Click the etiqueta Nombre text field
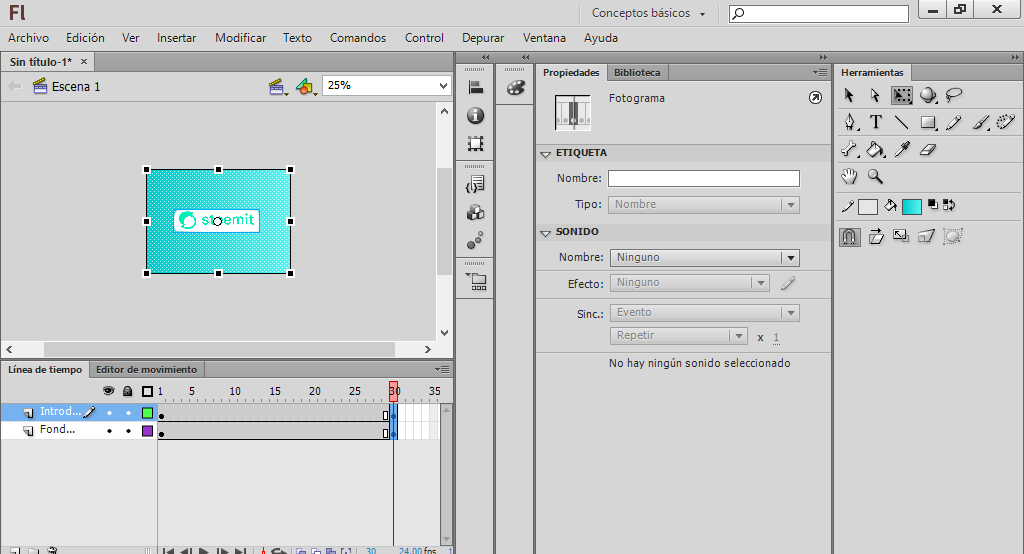The height and width of the screenshot is (554, 1024). click(x=703, y=179)
